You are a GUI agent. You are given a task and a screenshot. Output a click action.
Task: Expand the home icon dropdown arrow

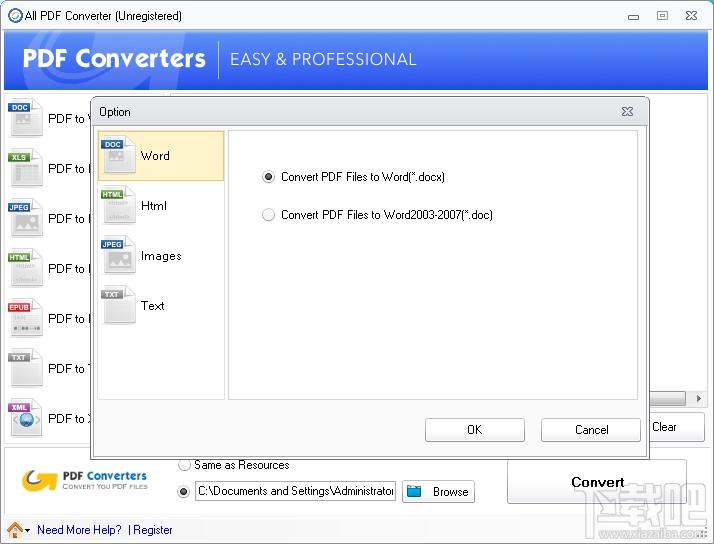(27, 531)
